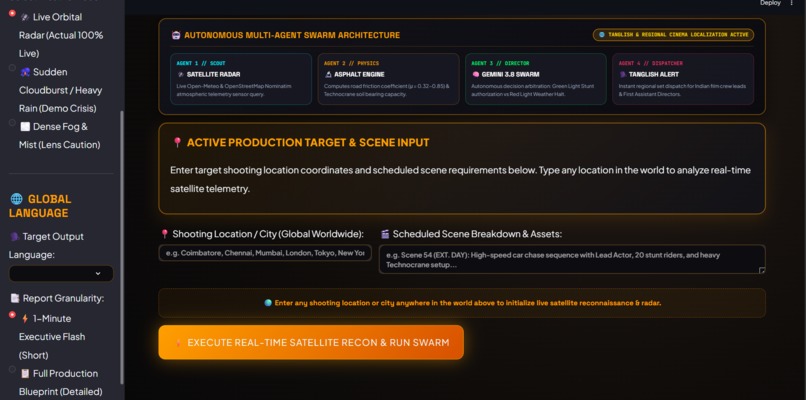This screenshot has width=806, height=400.
Task: Select Dense Fog & Mist radio option
Action: coord(12,123)
